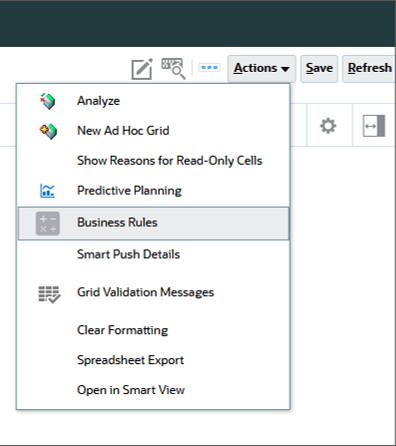Choose Clear Formatting
The height and width of the screenshot is (446, 396).
[x=153, y=330]
